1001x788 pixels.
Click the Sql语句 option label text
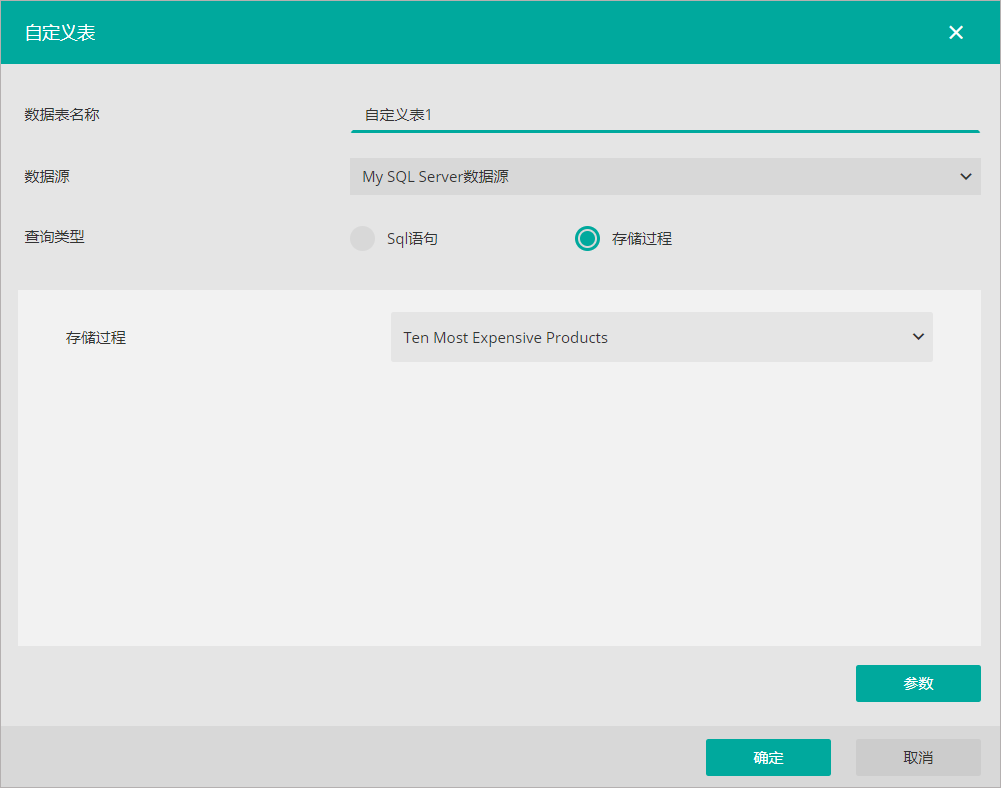click(x=412, y=239)
